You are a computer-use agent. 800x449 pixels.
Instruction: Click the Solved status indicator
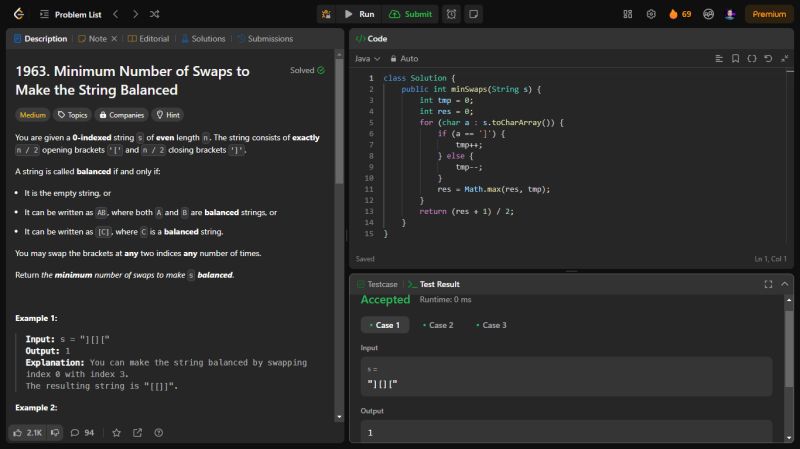[x=307, y=70]
